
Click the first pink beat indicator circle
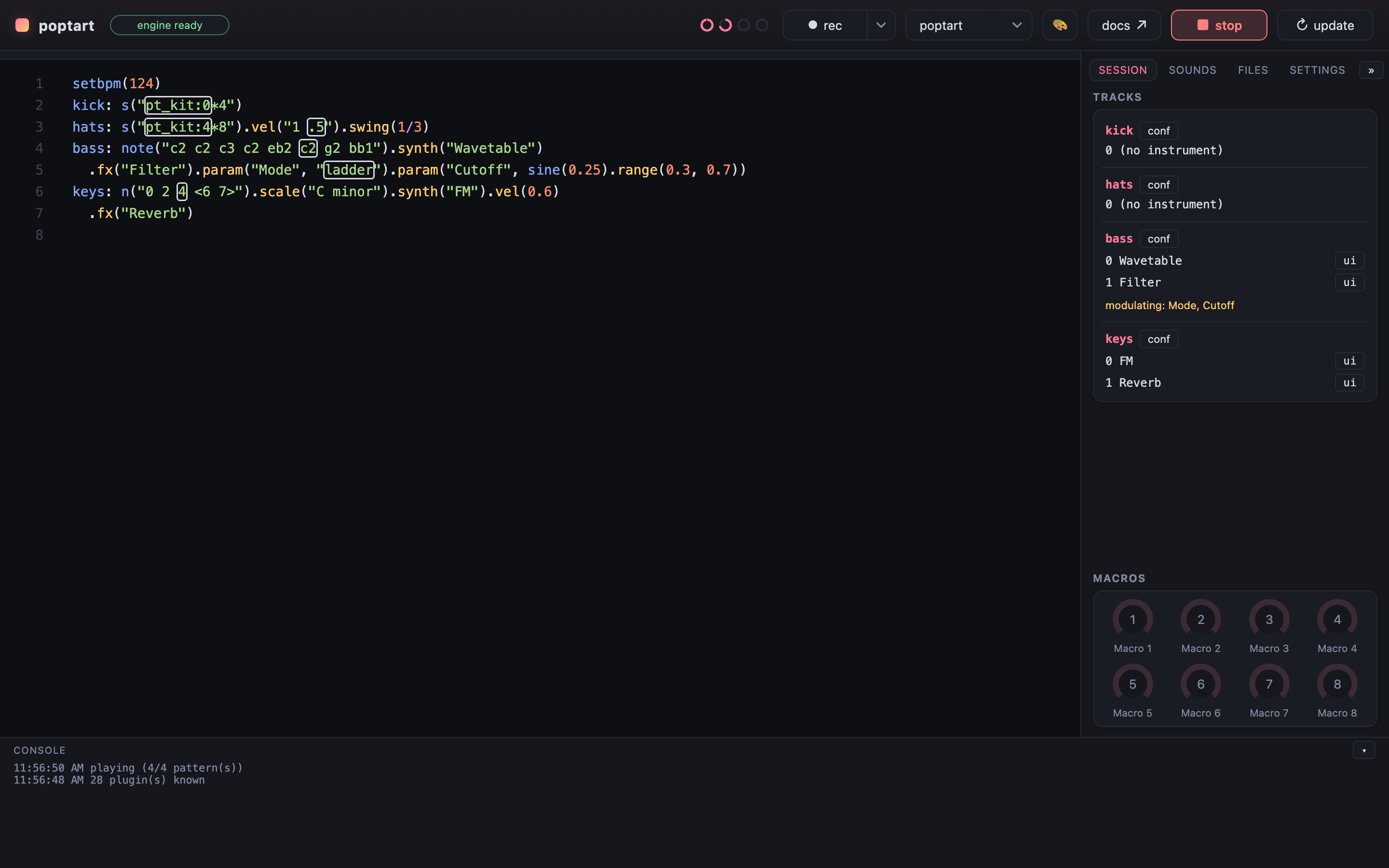(707, 25)
